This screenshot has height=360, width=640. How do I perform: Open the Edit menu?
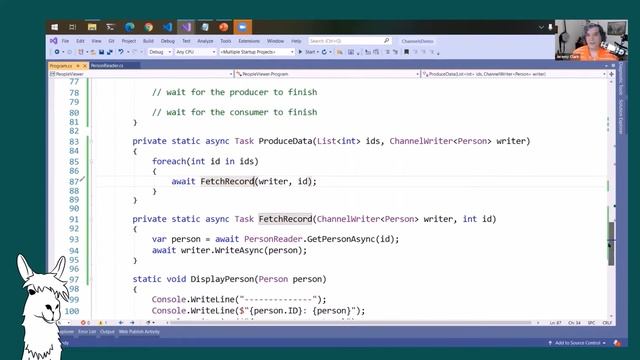tap(80, 41)
